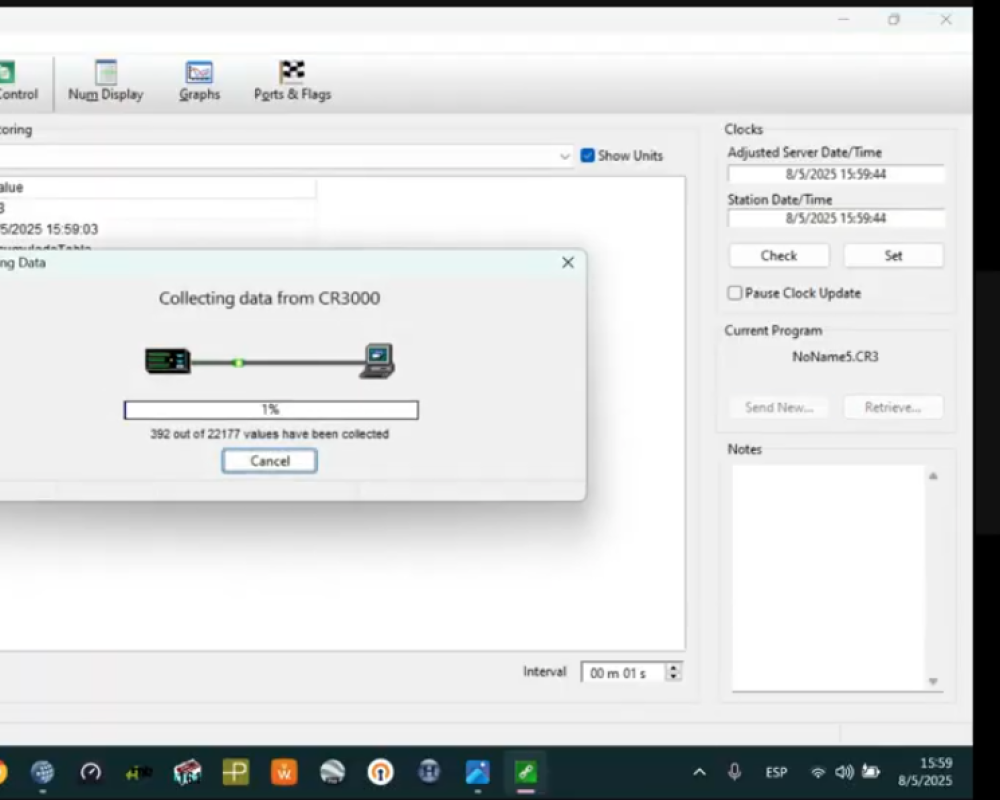Screen dimensions: 1000x800
Task: Expand the table monitor dropdown arrow
Action: click(565, 156)
